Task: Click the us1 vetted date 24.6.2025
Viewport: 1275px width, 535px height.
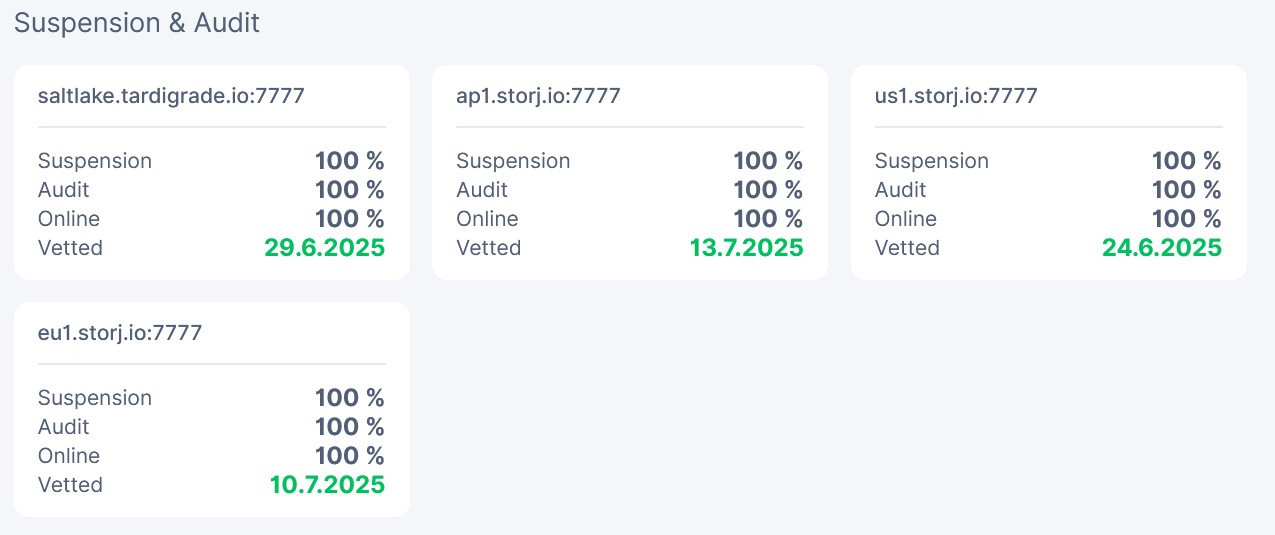Action: click(1161, 248)
